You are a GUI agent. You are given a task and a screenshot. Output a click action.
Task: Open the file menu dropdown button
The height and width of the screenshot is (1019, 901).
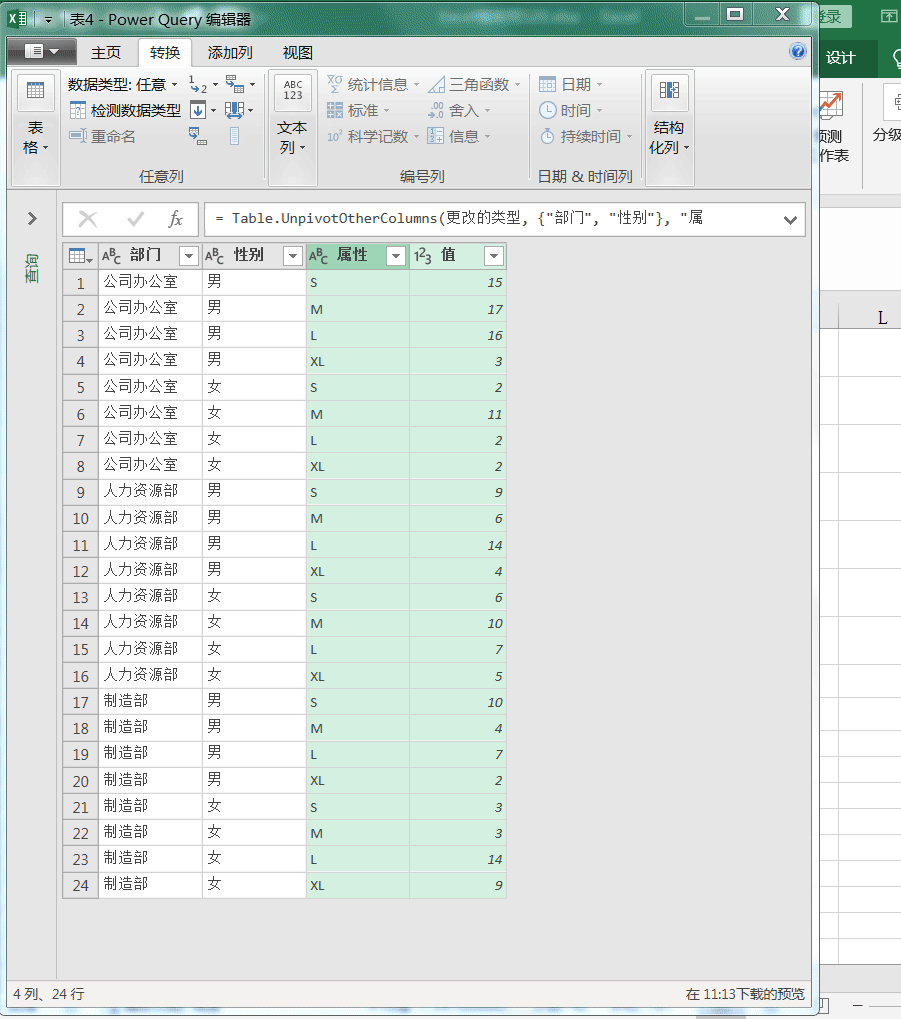42,51
